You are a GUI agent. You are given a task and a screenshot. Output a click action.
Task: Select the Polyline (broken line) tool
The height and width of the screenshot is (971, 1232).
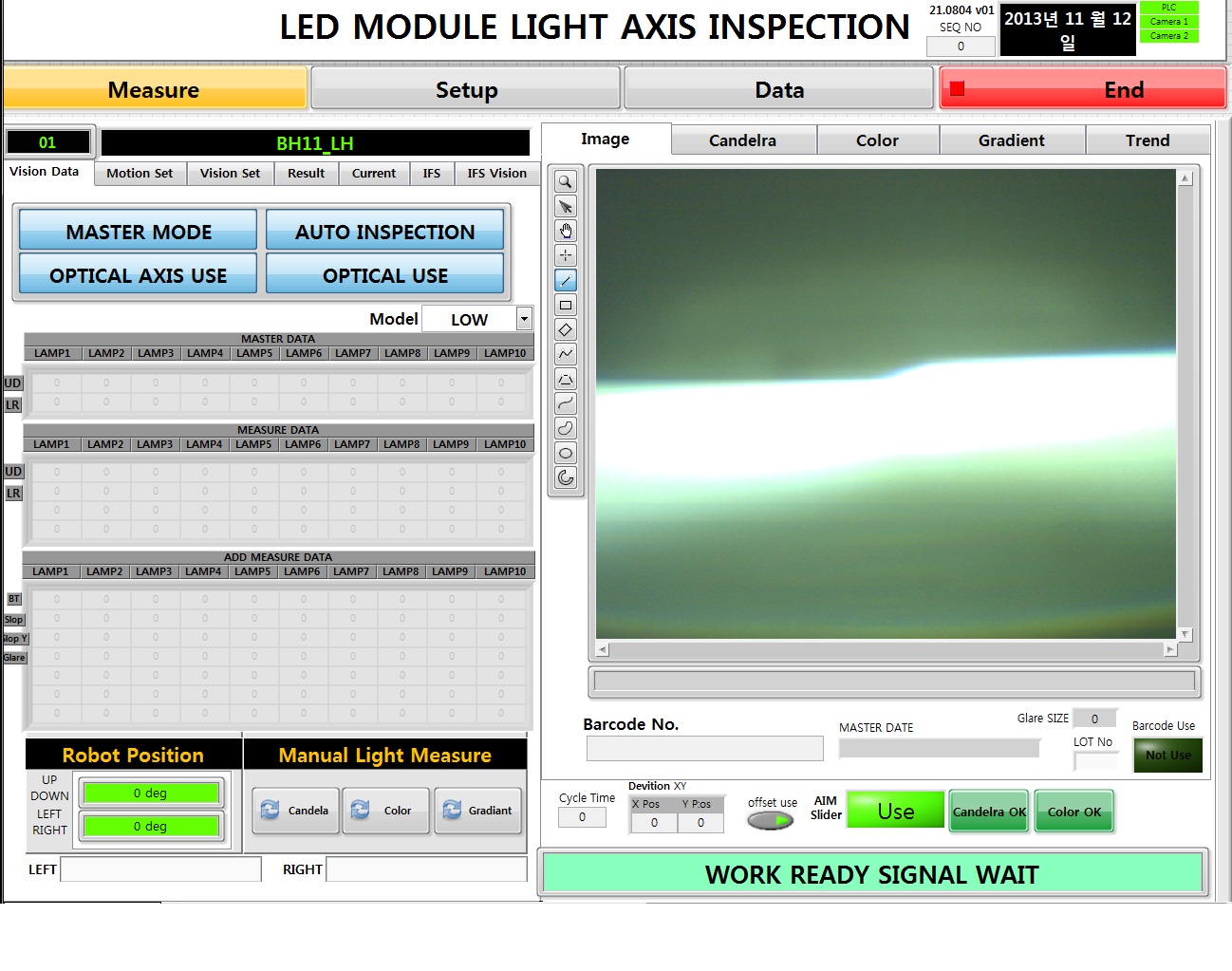(566, 355)
